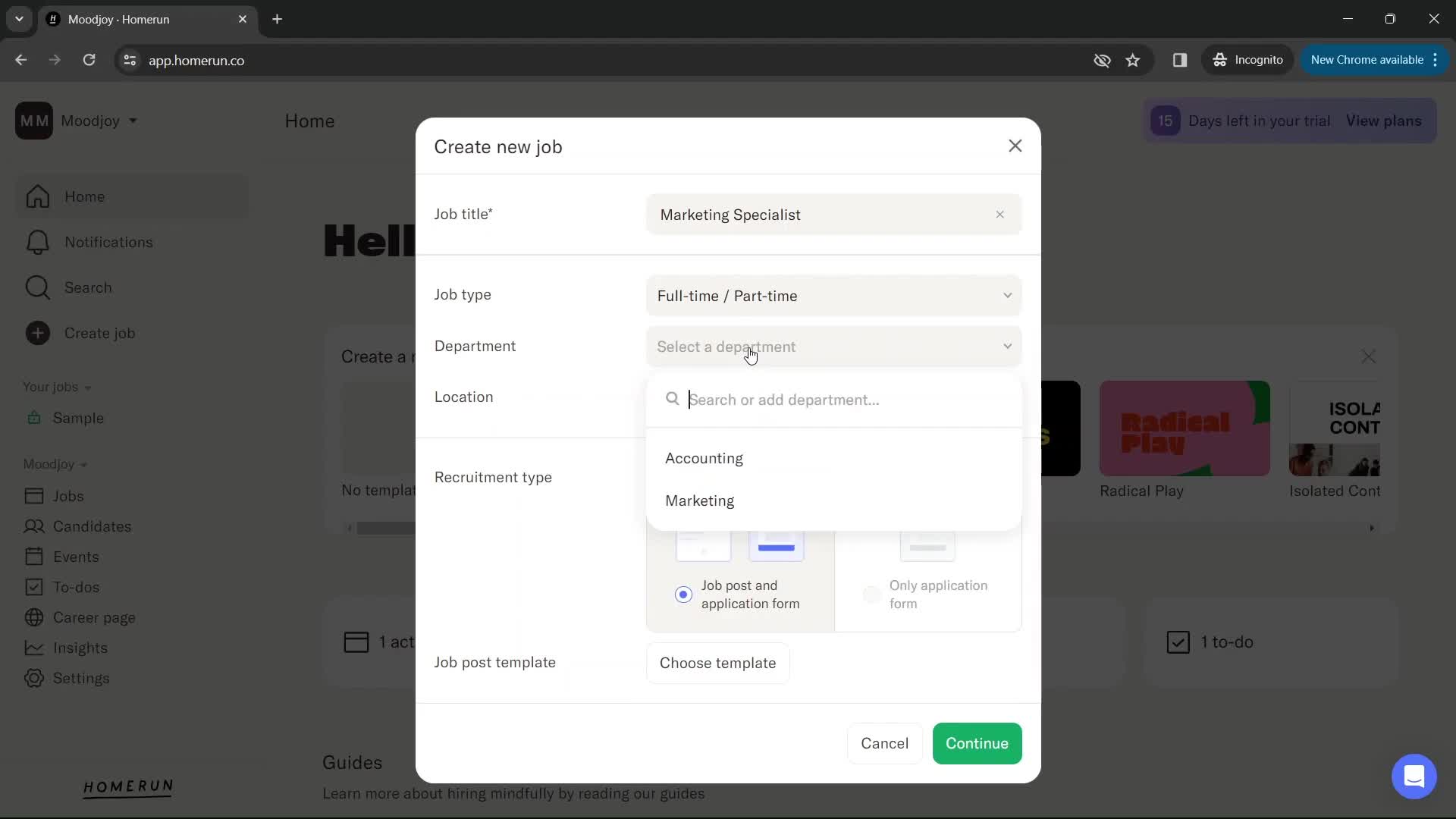Click the Home icon in sidebar
The height and width of the screenshot is (819, 1456).
pyautogui.click(x=38, y=197)
